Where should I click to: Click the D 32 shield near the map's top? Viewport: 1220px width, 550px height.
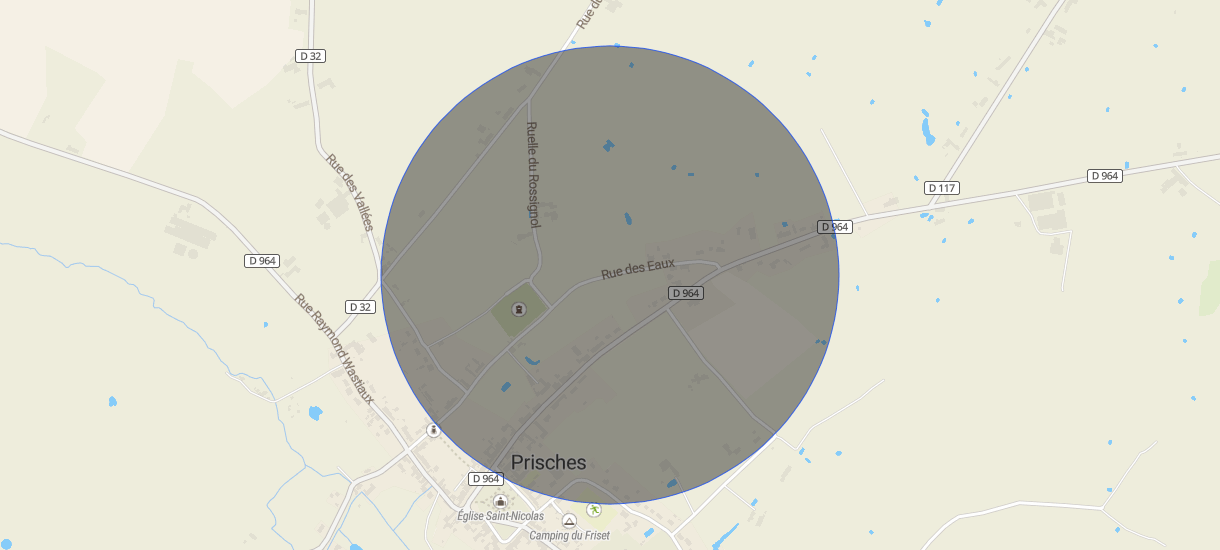(311, 56)
